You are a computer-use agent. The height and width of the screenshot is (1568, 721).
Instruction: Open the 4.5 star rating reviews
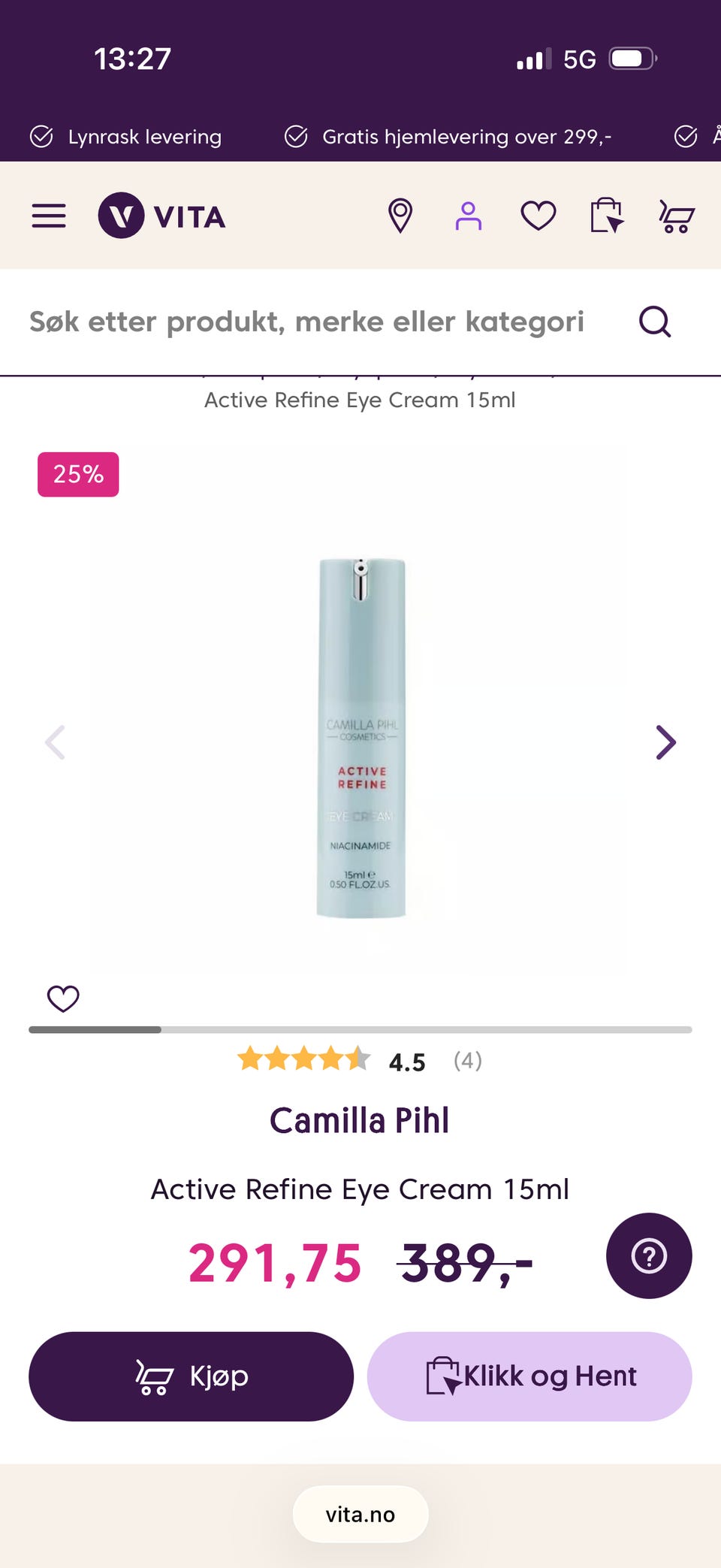coord(360,1060)
